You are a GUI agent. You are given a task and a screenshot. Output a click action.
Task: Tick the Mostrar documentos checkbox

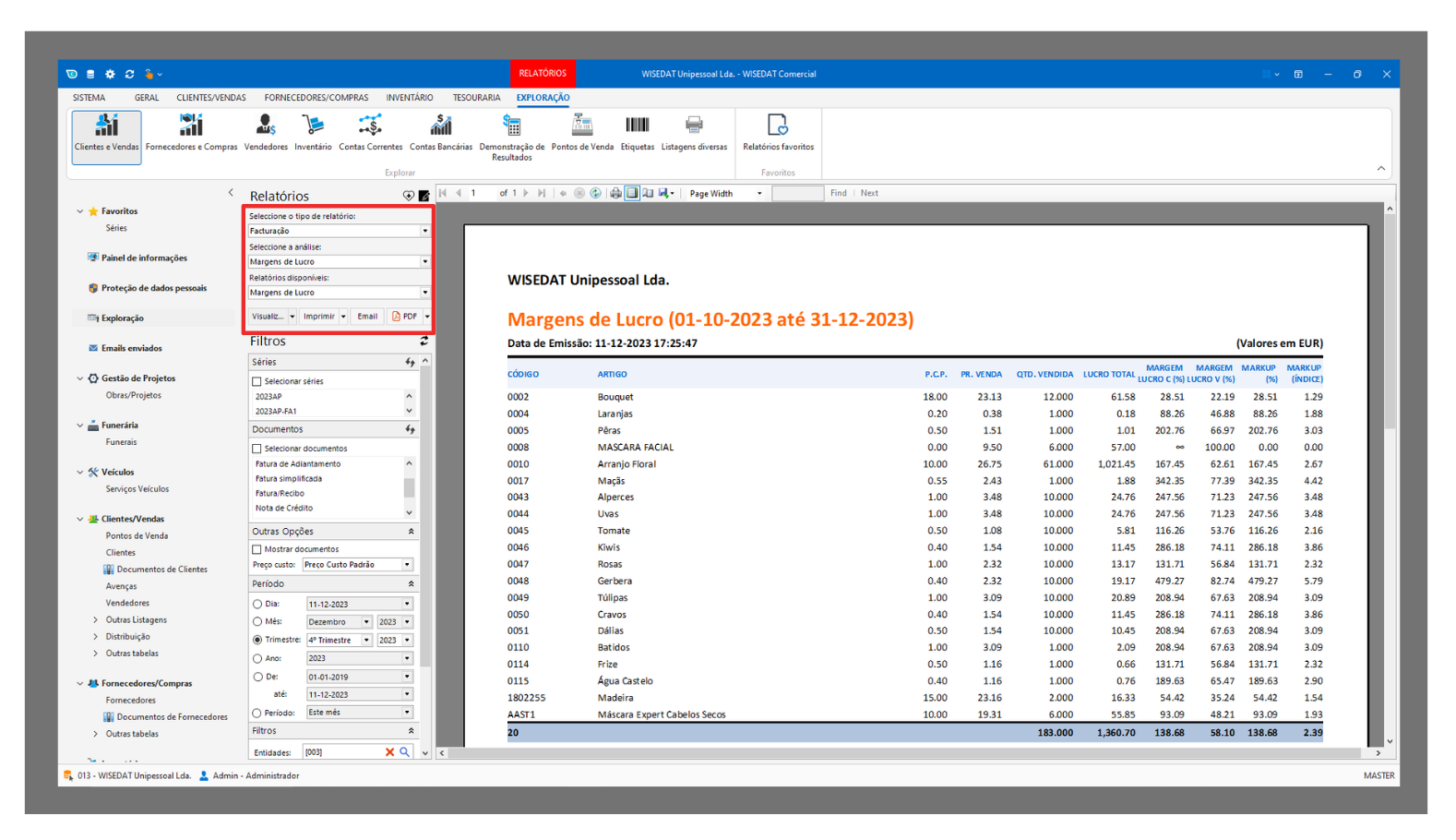point(257,549)
